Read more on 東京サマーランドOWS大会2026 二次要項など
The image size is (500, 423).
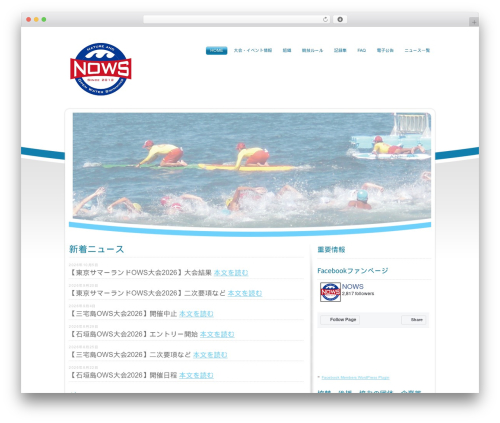245,293
